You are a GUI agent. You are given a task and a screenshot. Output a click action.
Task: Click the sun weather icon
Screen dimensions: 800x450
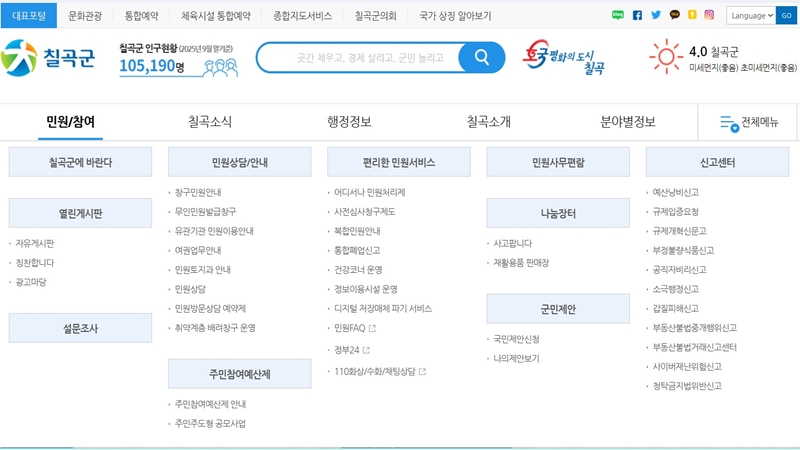[x=666, y=56]
